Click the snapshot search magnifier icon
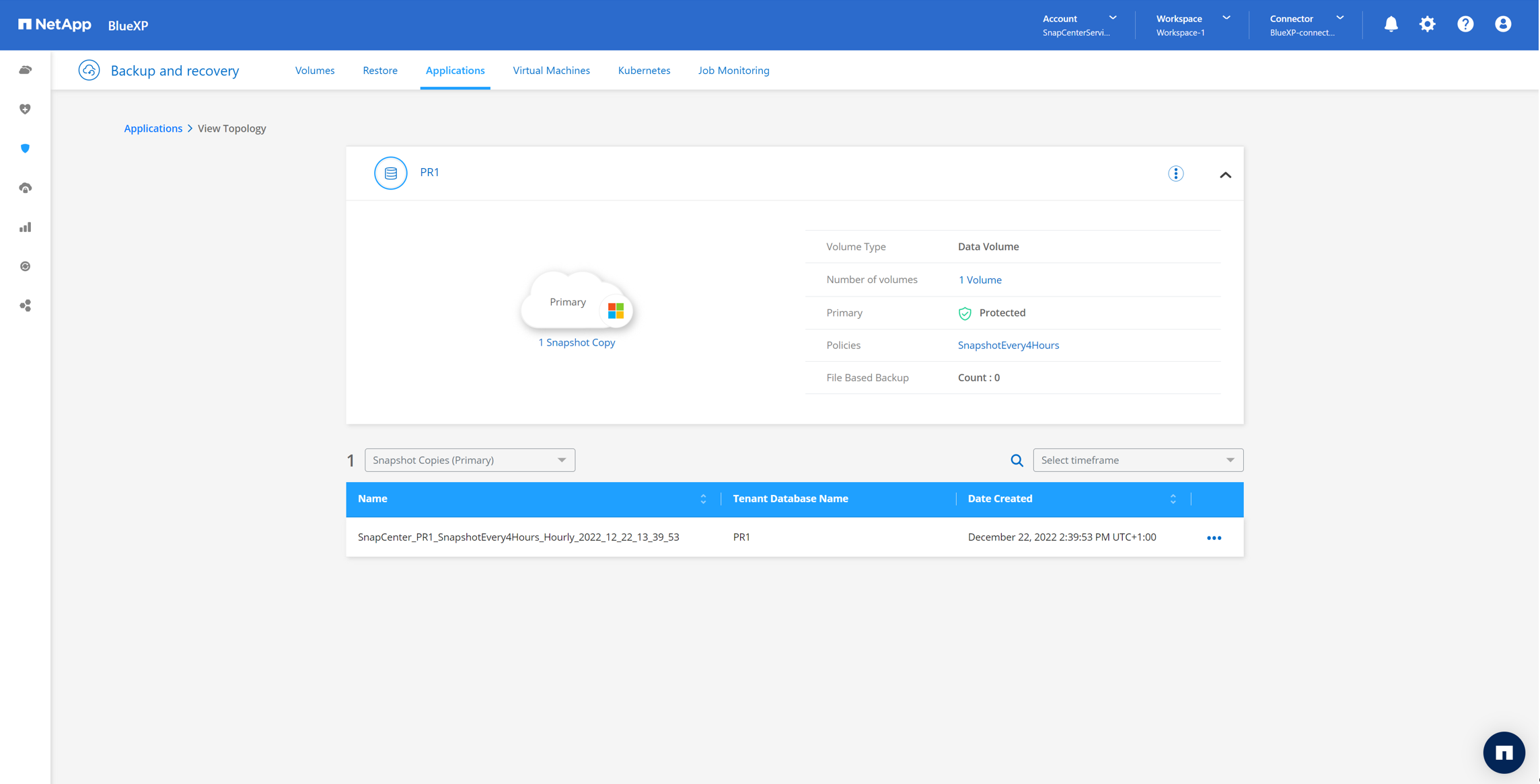The image size is (1540, 784). click(1017, 461)
